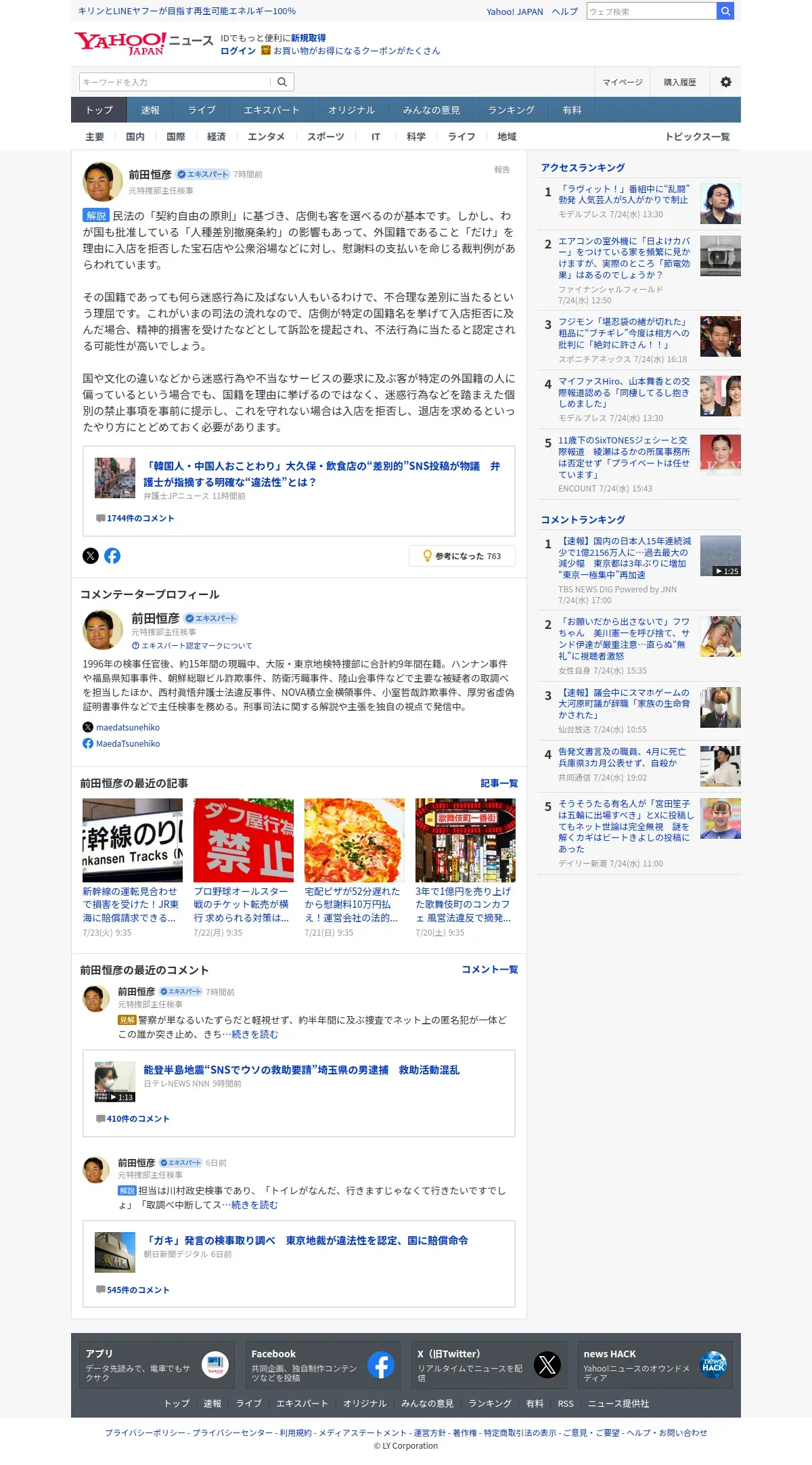This screenshot has height=1465, width=812.
Task: Open the エキスパート tab
Action: (271, 110)
